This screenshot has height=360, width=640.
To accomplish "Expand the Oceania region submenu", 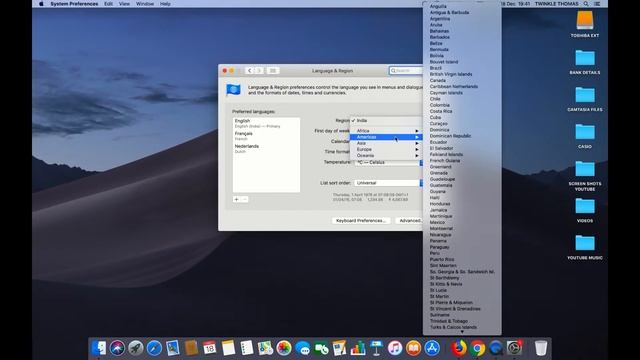I will tap(386, 156).
